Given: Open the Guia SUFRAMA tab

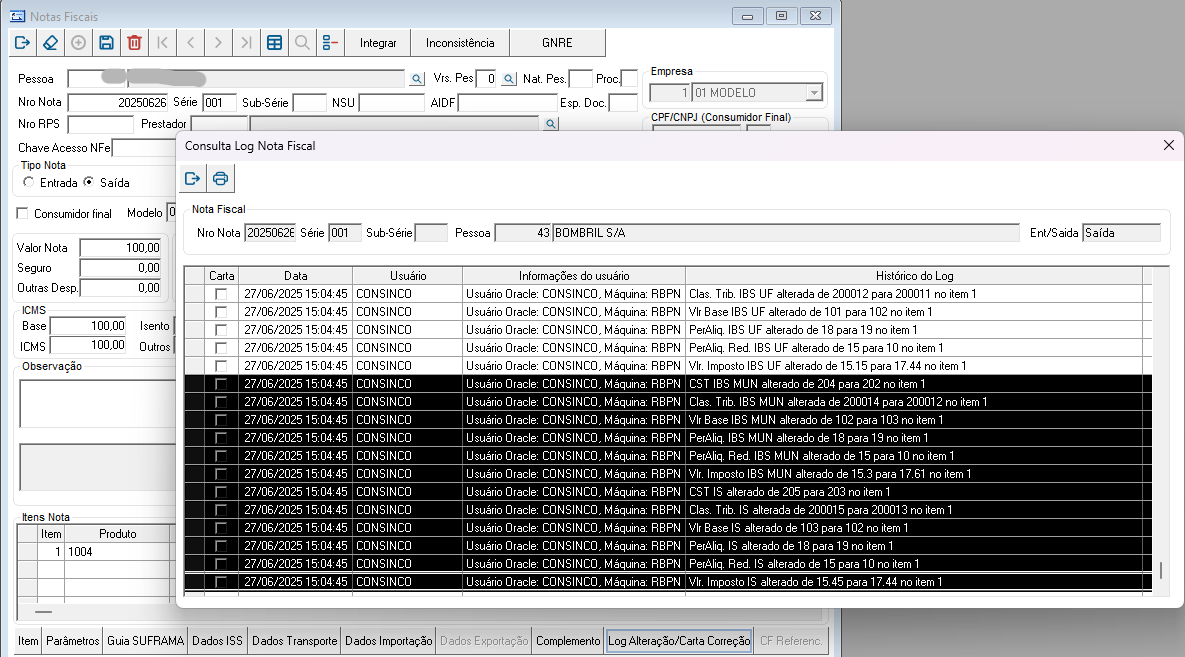Looking at the screenshot, I should click(145, 641).
